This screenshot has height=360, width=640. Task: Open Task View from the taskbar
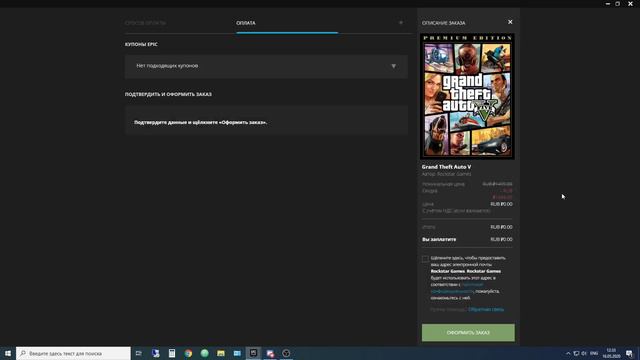click(x=139, y=353)
